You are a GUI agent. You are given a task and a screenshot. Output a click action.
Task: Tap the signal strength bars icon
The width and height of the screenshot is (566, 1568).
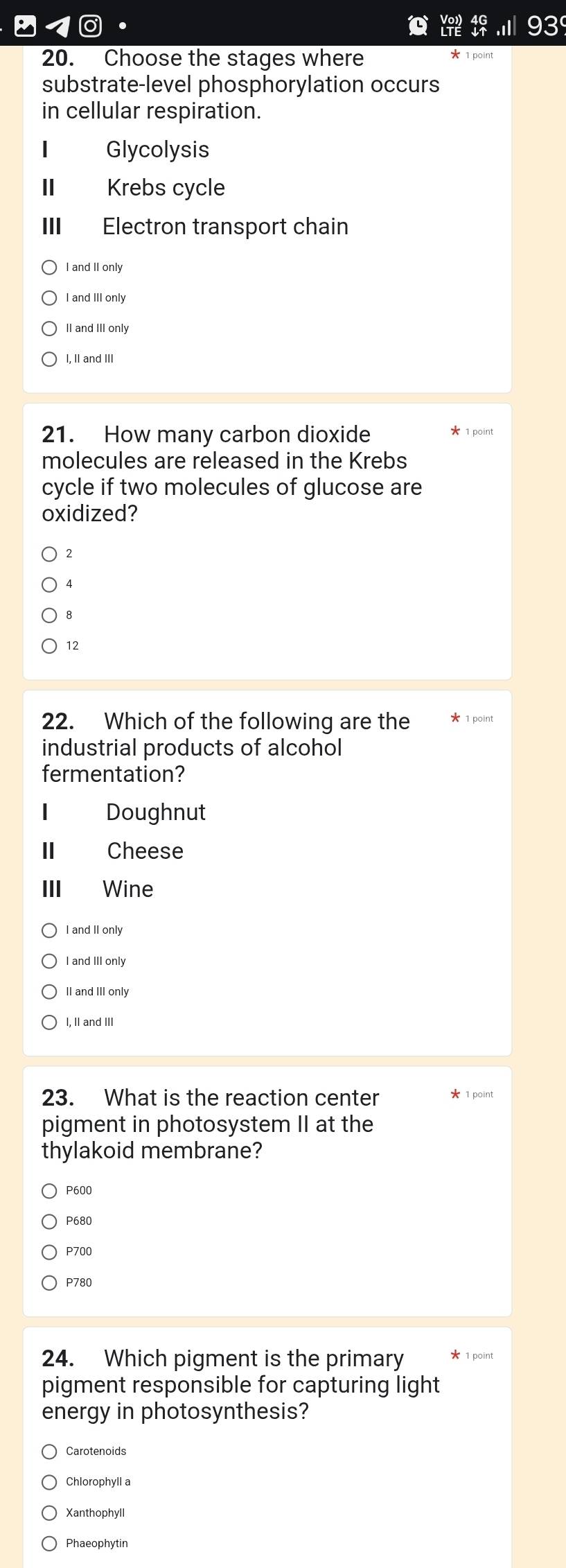507,27
